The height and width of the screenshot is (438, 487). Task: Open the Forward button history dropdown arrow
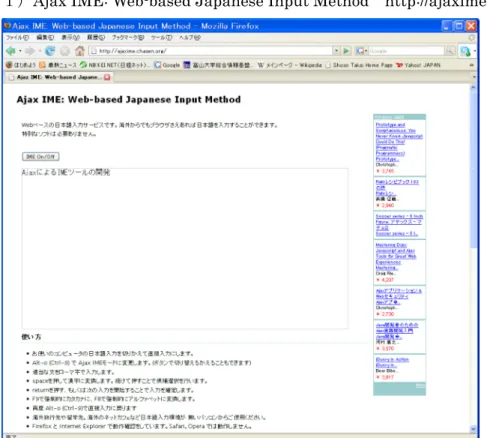click(39, 51)
